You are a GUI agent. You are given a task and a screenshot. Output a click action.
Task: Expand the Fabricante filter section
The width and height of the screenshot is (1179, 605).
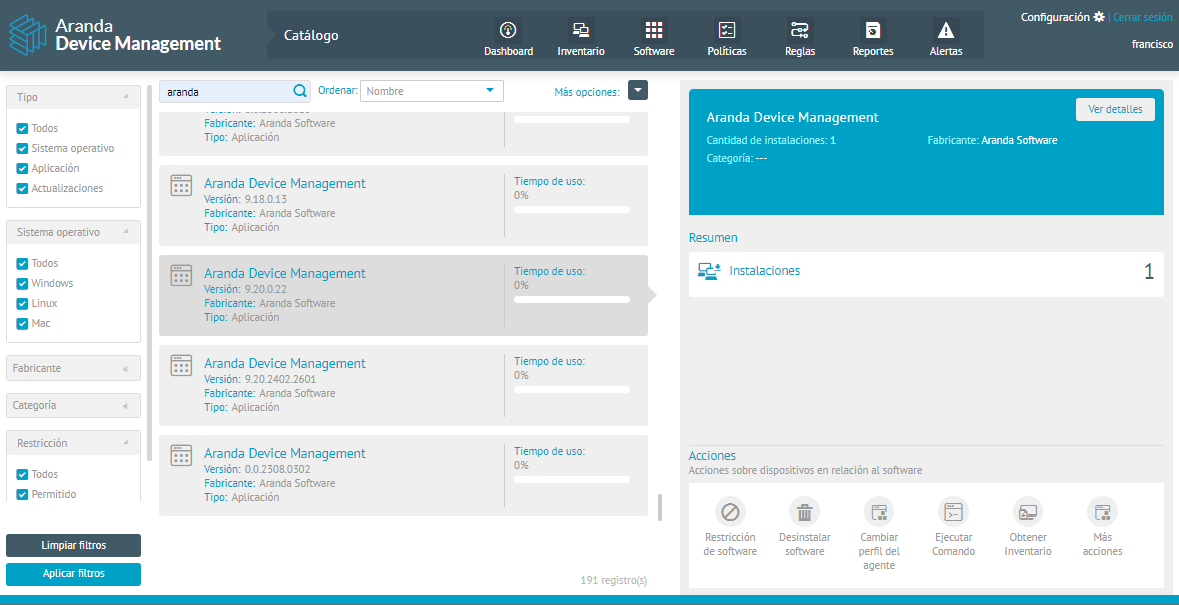tap(73, 368)
